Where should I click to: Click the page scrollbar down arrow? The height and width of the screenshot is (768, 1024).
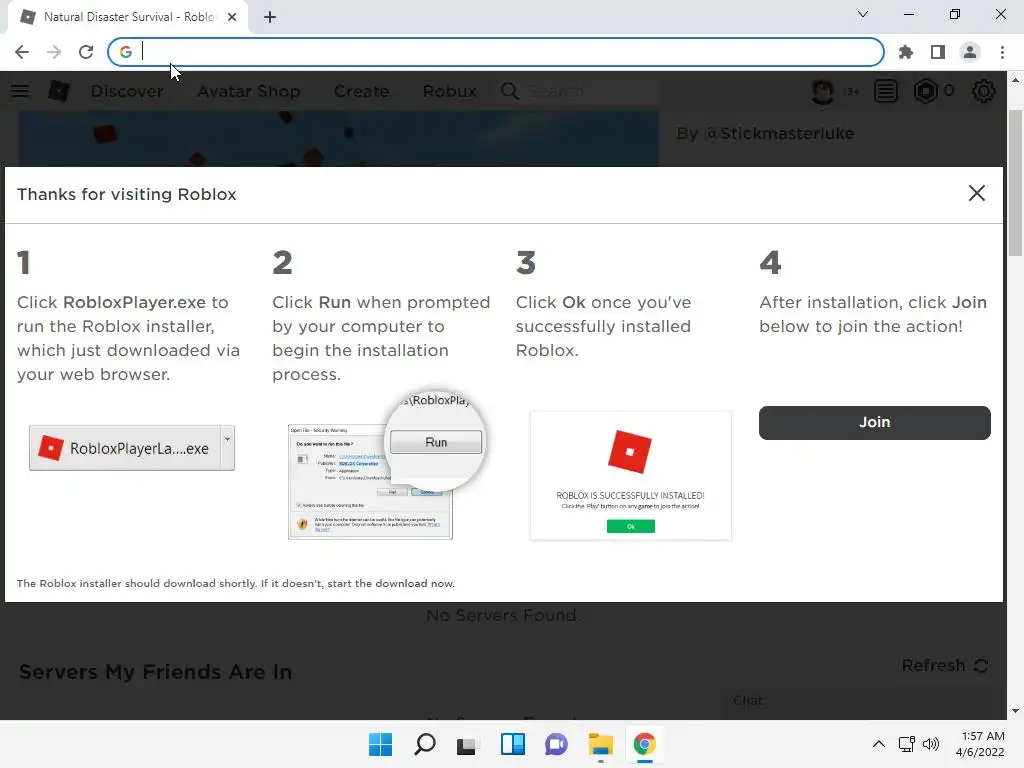[1015, 711]
